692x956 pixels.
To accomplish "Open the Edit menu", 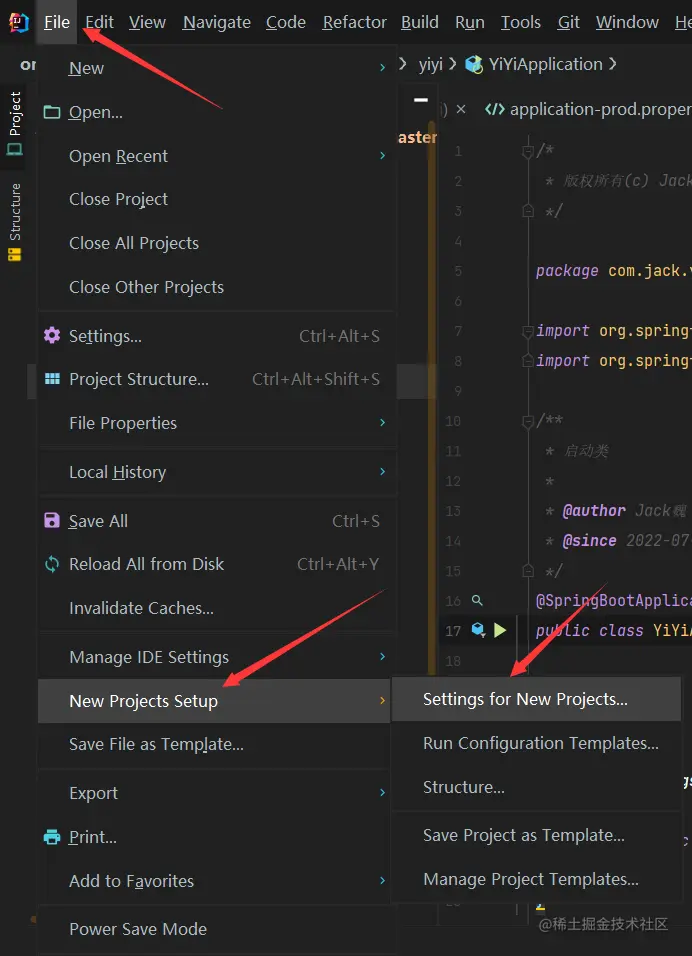I will tap(99, 23).
